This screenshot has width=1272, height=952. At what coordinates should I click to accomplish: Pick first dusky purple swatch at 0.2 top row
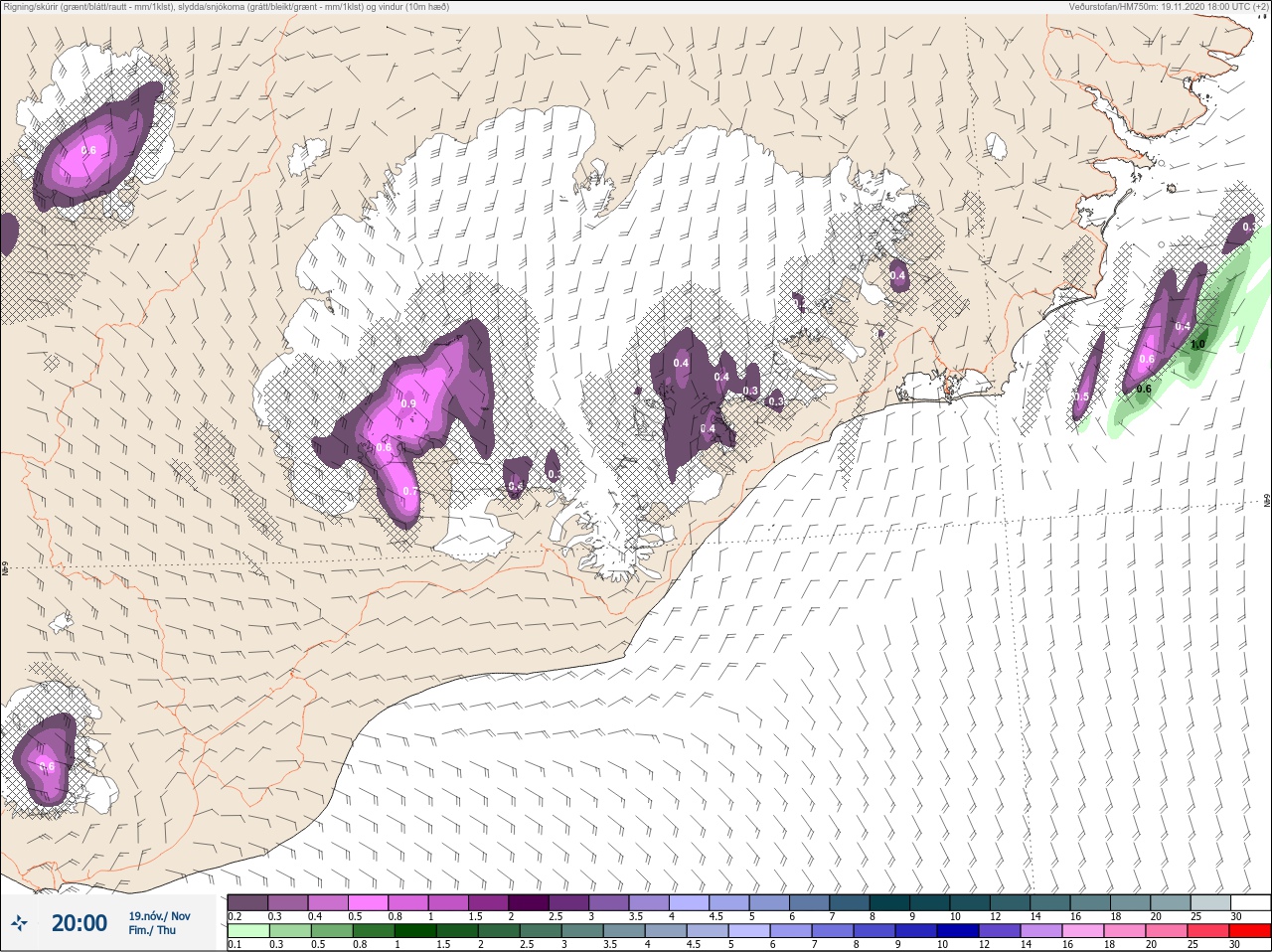pos(248,902)
